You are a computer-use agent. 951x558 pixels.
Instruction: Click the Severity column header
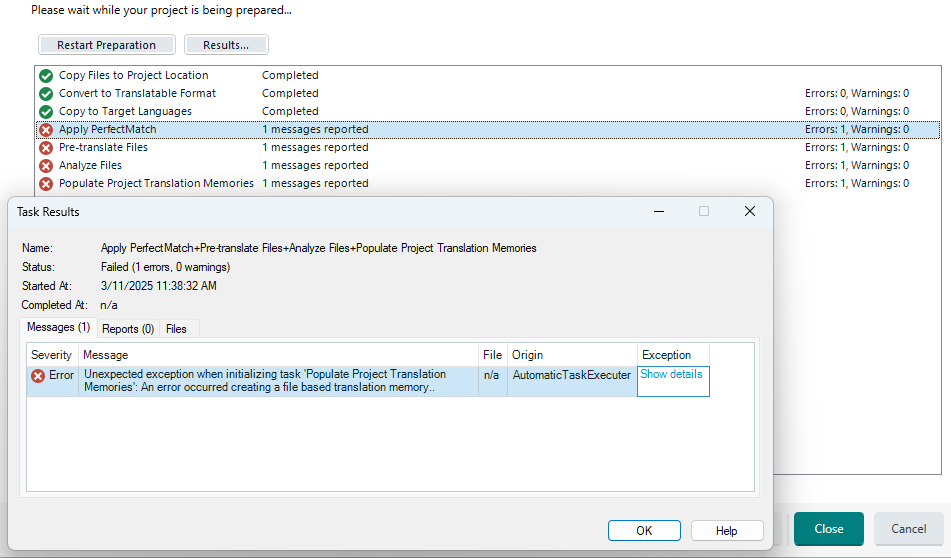point(52,355)
